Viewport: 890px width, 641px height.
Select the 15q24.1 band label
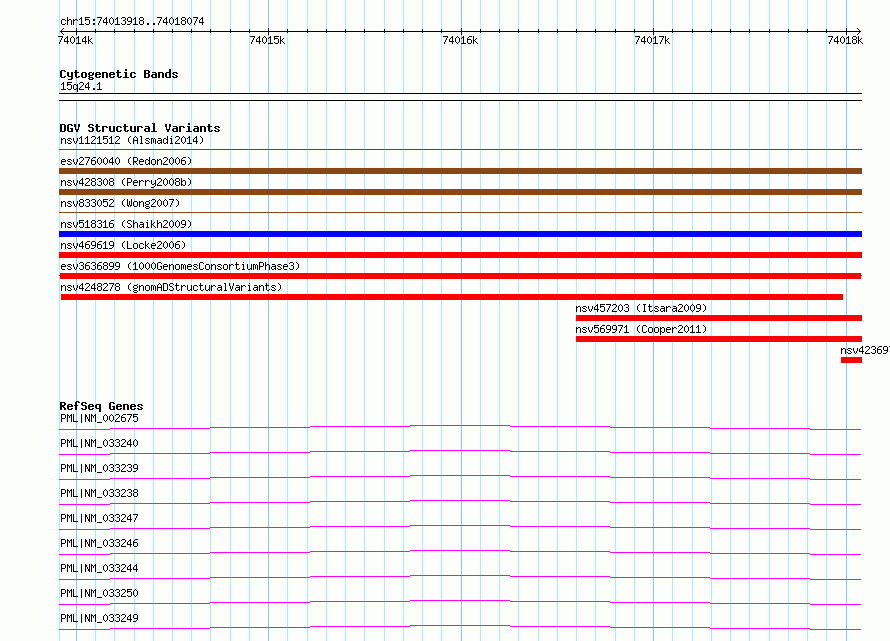(x=81, y=86)
